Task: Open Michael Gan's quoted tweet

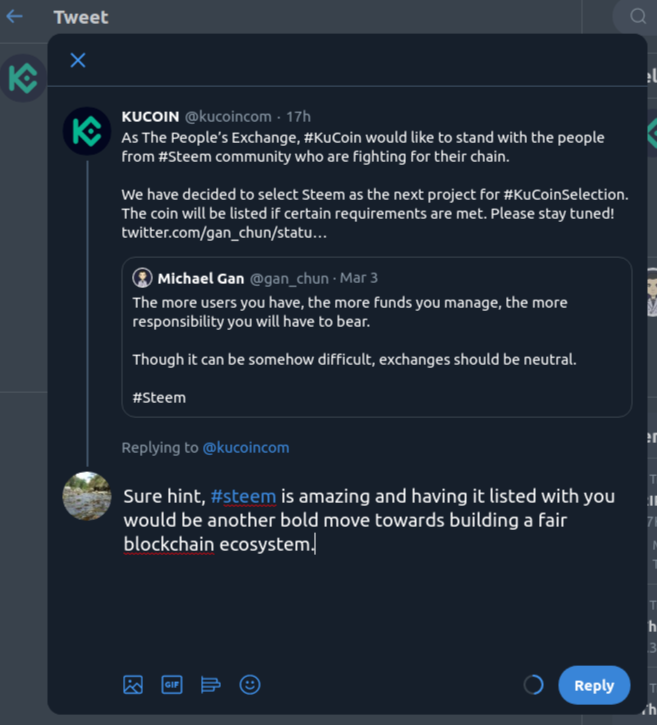Action: tap(377, 340)
